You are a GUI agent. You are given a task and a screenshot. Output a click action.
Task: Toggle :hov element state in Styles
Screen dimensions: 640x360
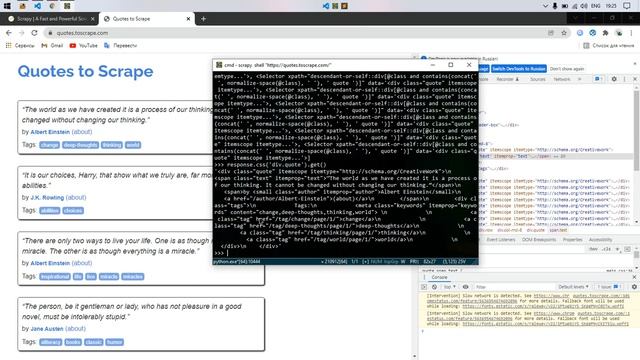tap(593, 249)
